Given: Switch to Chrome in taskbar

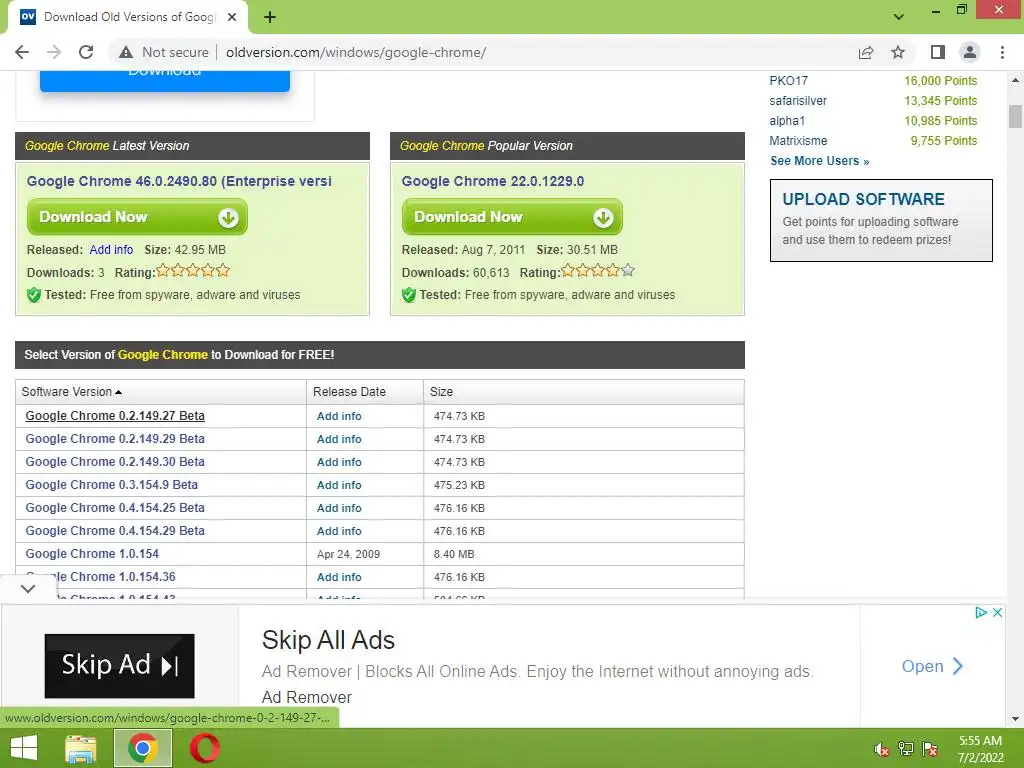Looking at the screenshot, I should [143, 748].
